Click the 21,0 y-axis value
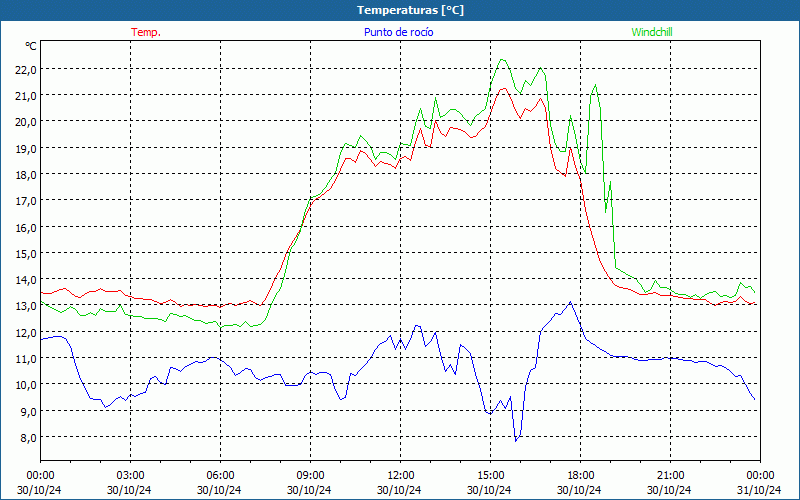Image resolution: width=800 pixels, height=500 pixels. [x=26, y=95]
